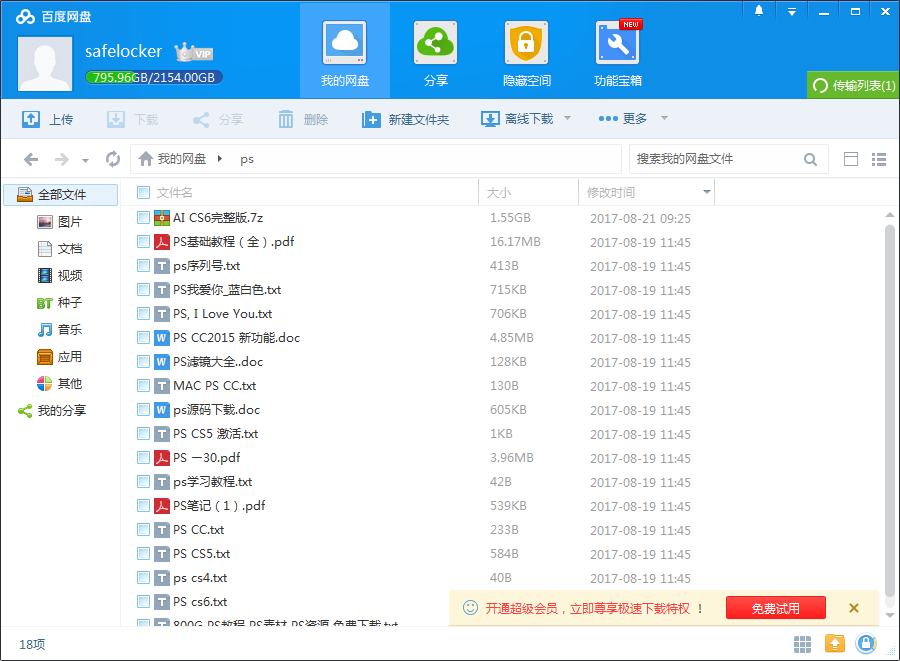The image size is (900, 661).
Task: Click the 分享 toolbar button
Action: (x=218, y=119)
